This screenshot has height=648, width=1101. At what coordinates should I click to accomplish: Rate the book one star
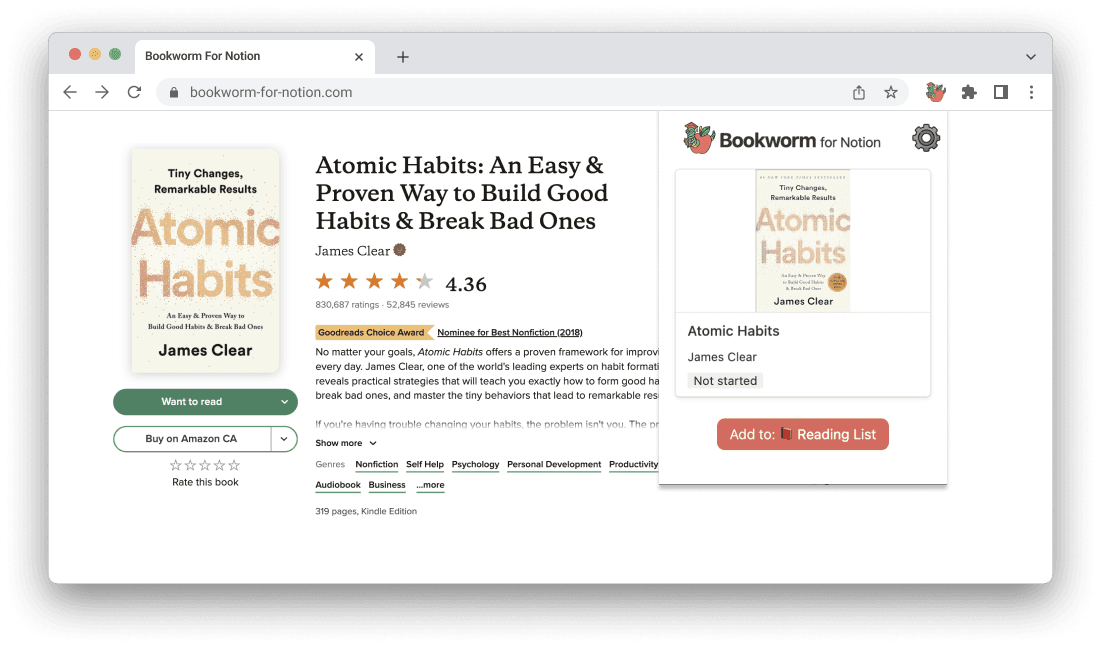[x=176, y=465]
